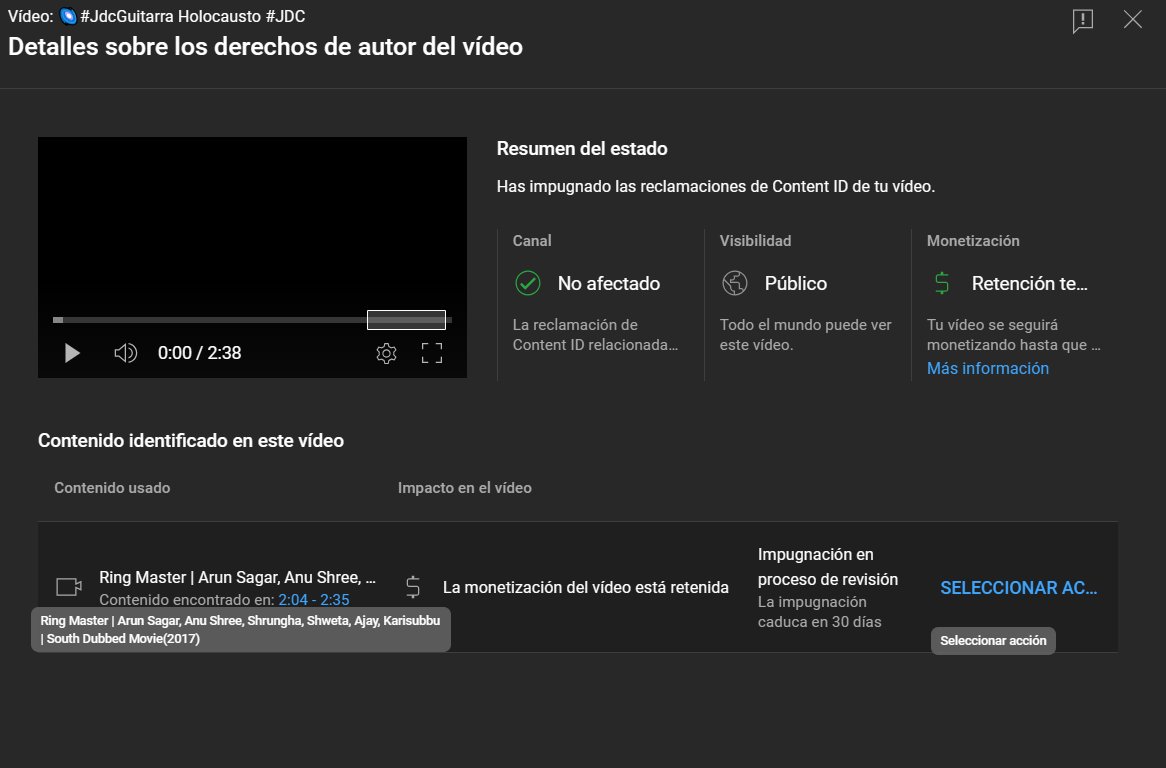Close the copyright details dialog
This screenshot has width=1166, height=768.
(1133, 19)
